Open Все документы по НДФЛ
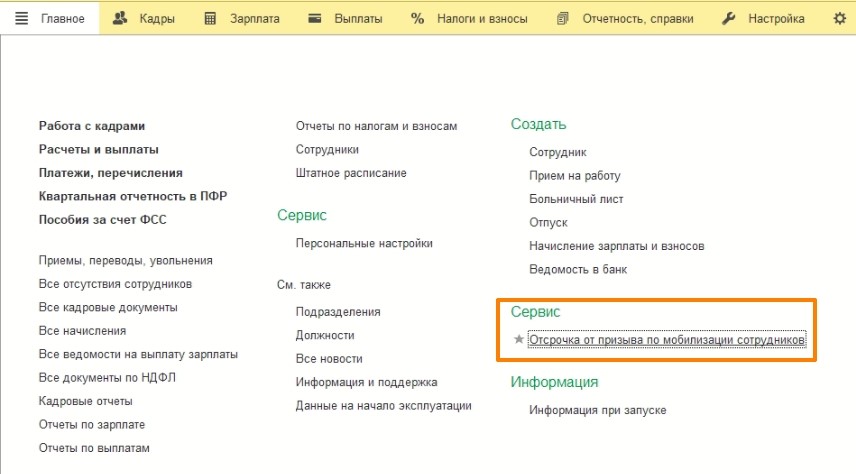This screenshot has height=474, width=856. point(107,378)
